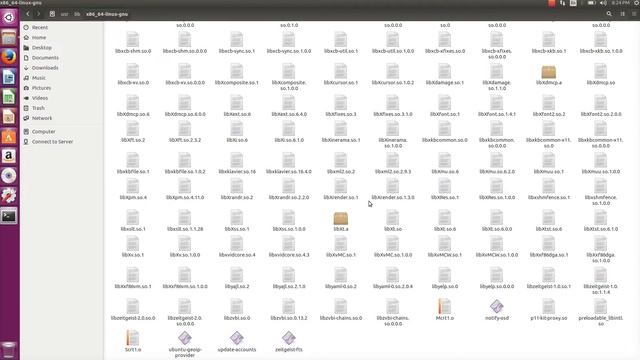Select the libxvidcore.so.4 file
The image size is (640, 360).
237,247
